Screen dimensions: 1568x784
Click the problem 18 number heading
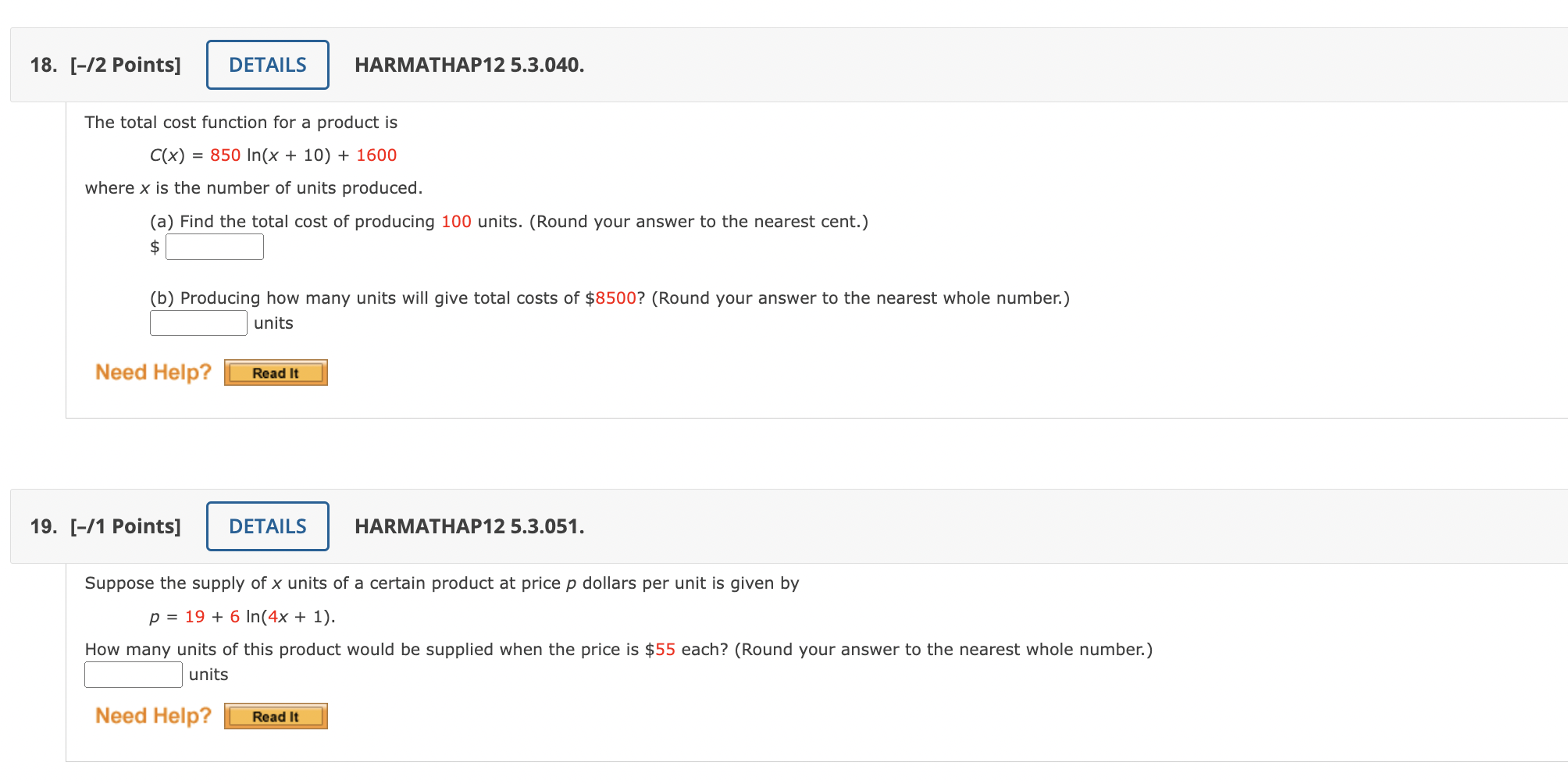42,64
